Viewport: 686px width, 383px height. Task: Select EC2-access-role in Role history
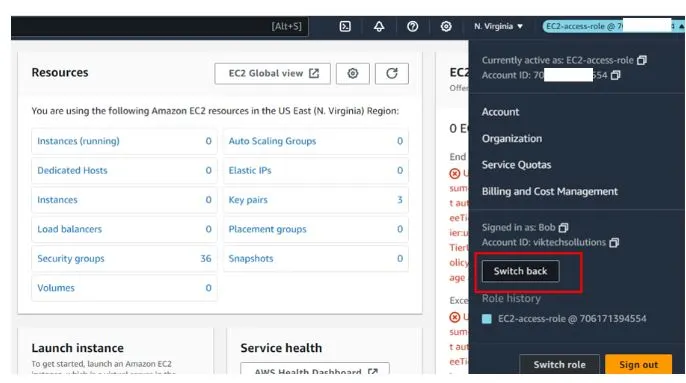572,319
